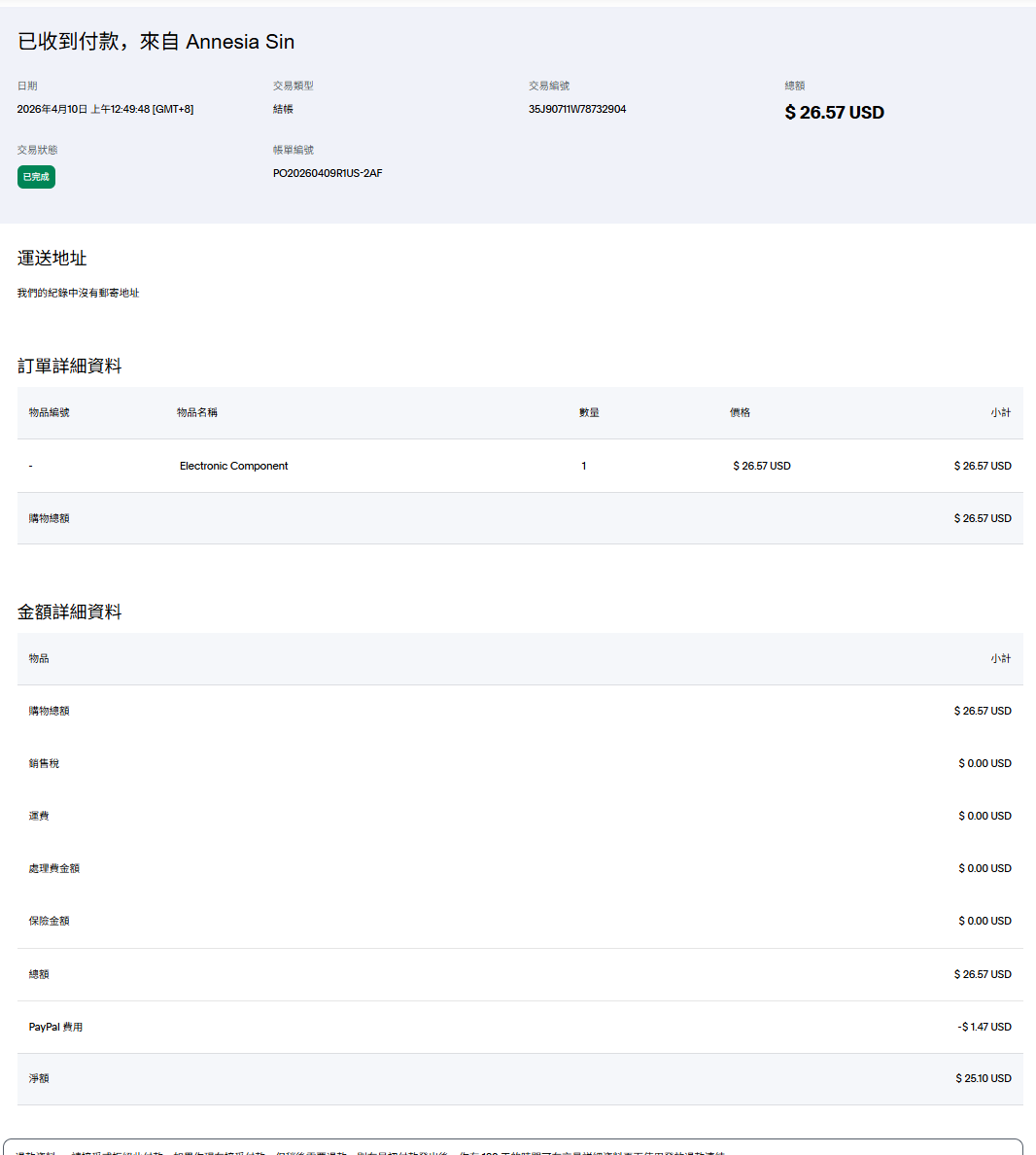Click the PayPal 費用 amount -$ 1.47 USD
Viewport: 1036px width, 1155px height.
(984, 1027)
